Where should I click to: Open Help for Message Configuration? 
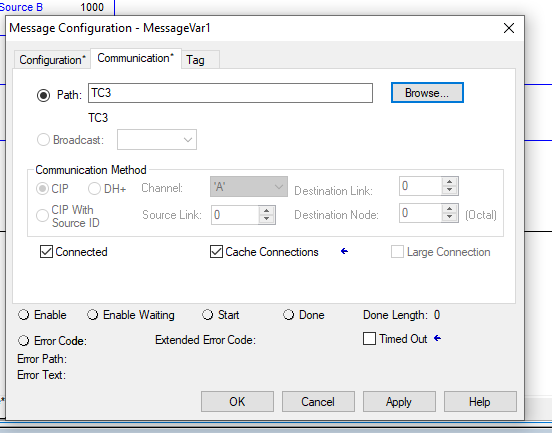pos(480,401)
